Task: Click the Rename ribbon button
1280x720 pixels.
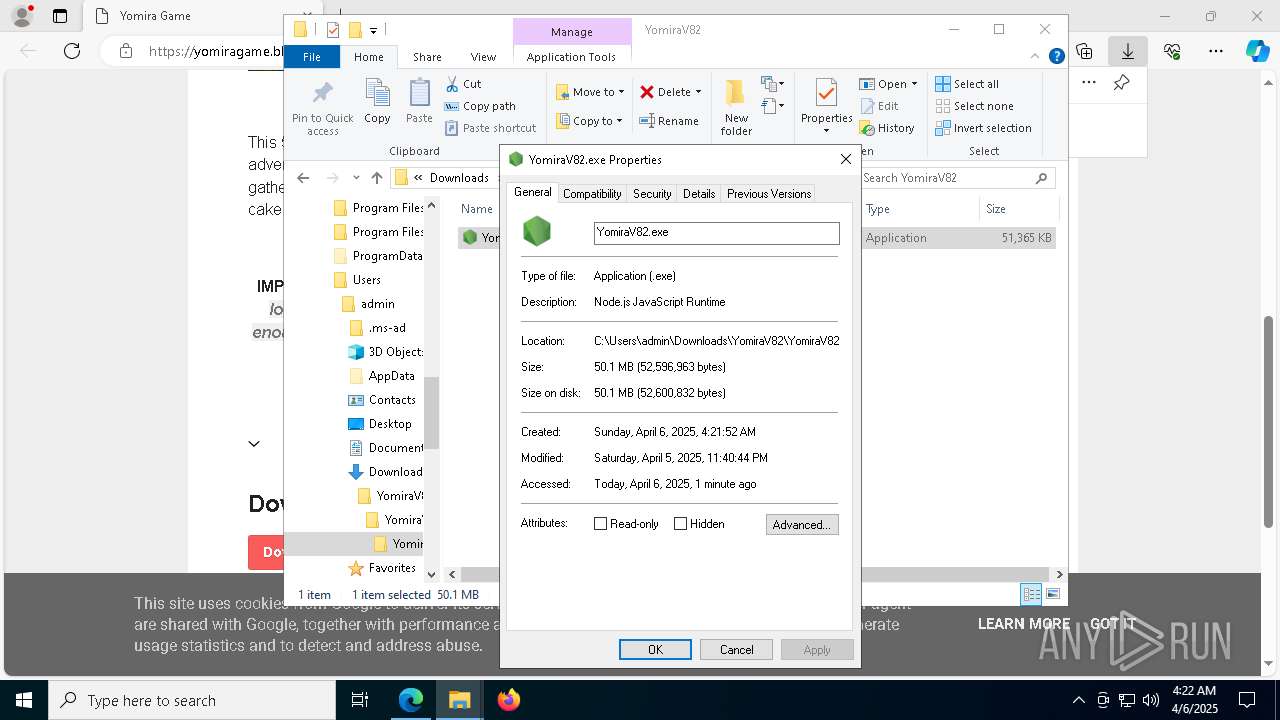Action: [x=669, y=121]
